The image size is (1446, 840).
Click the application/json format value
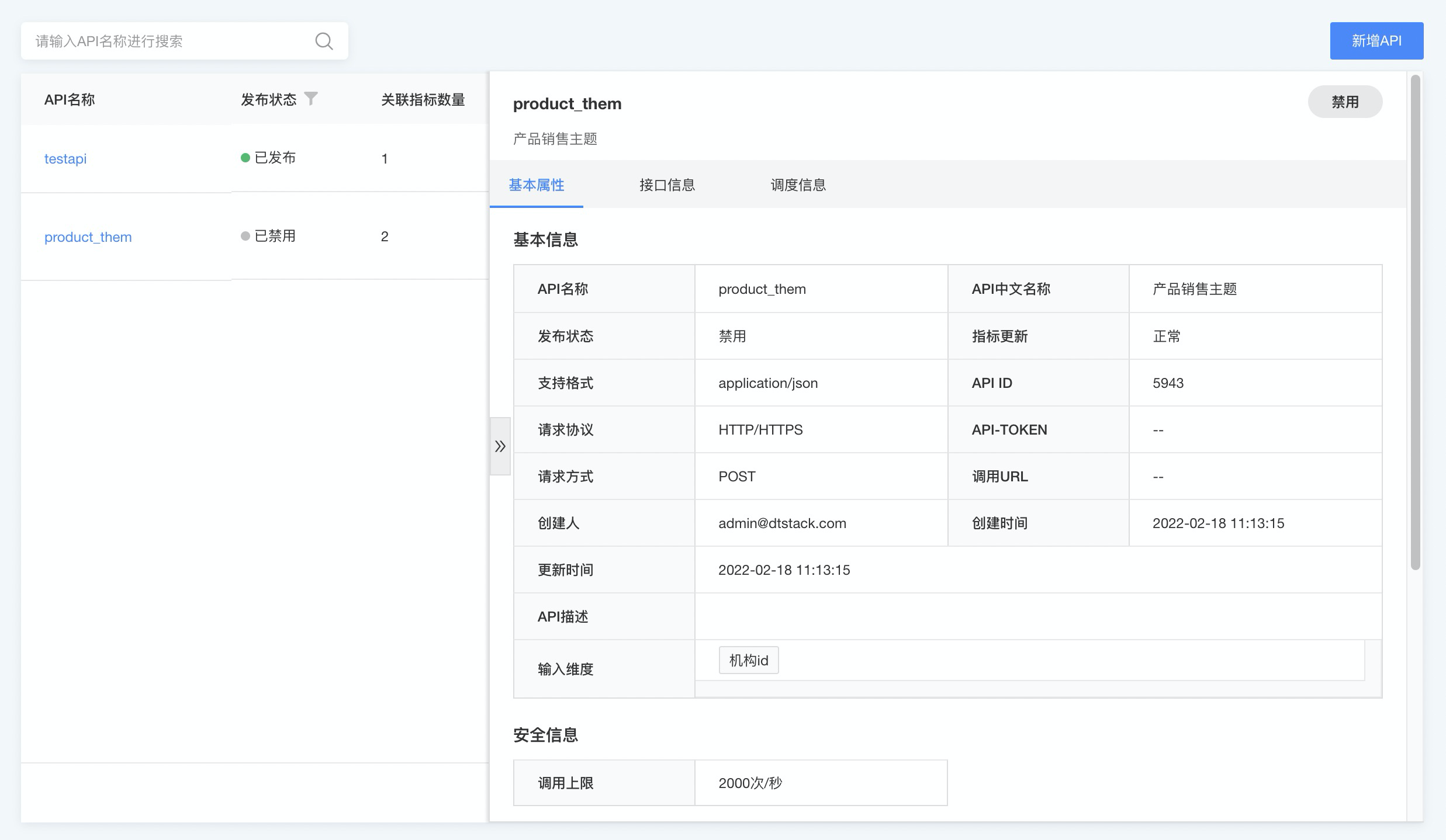click(768, 383)
